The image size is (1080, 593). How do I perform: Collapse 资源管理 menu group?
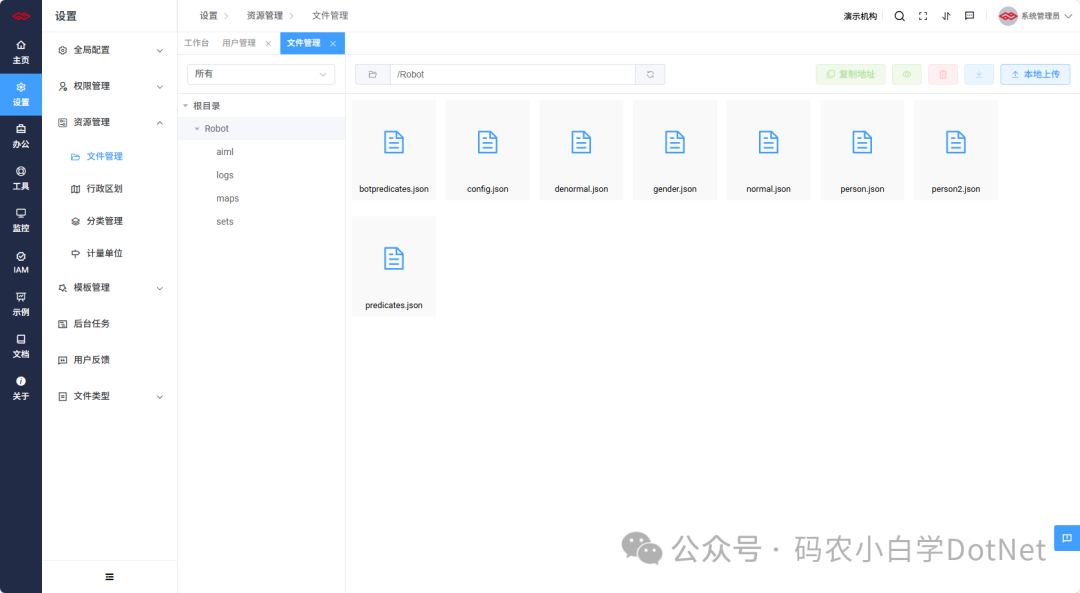110,123
